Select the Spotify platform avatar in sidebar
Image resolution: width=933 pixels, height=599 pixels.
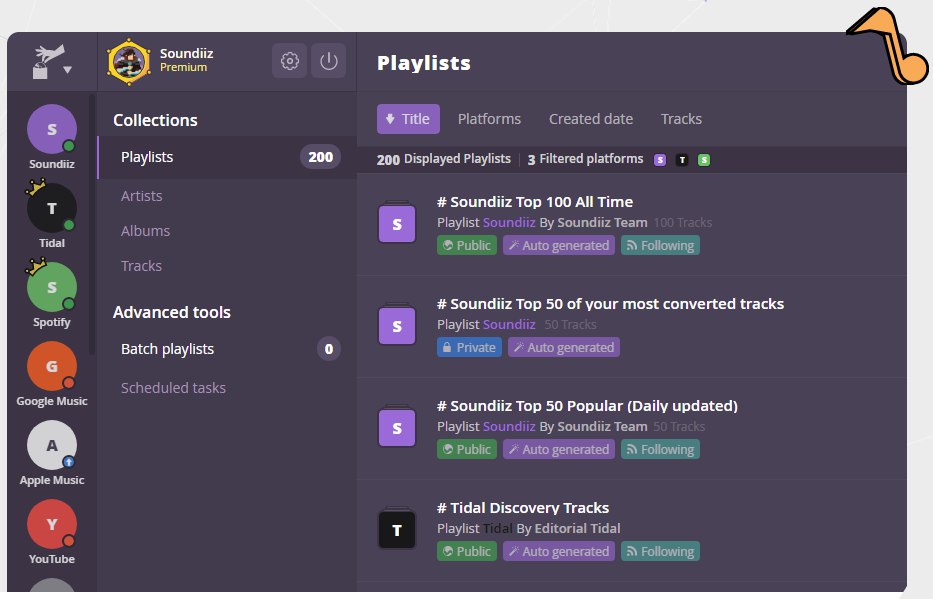click(x=52, y=287)
